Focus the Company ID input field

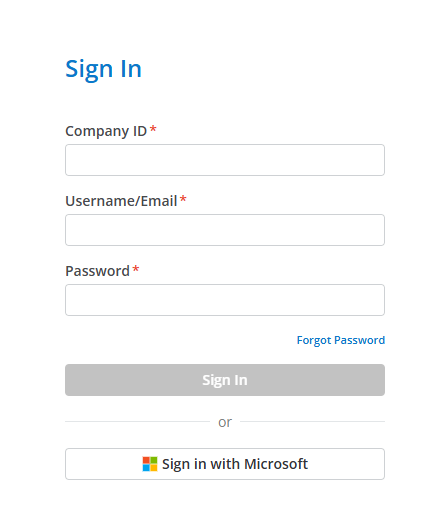[x=225, y=160]
